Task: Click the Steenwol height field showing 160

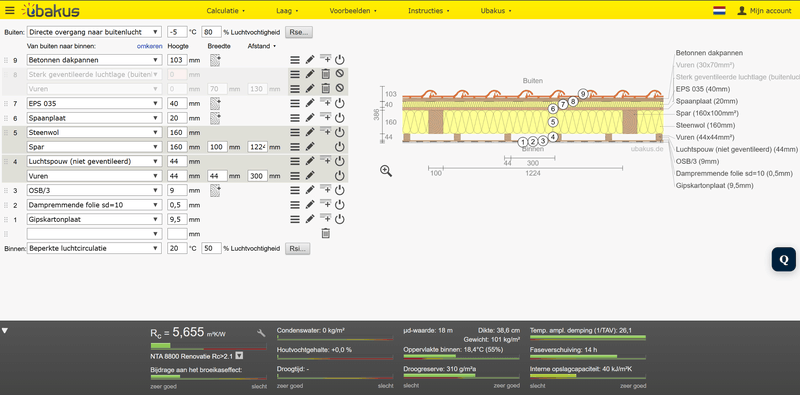Action: point(177,132)
